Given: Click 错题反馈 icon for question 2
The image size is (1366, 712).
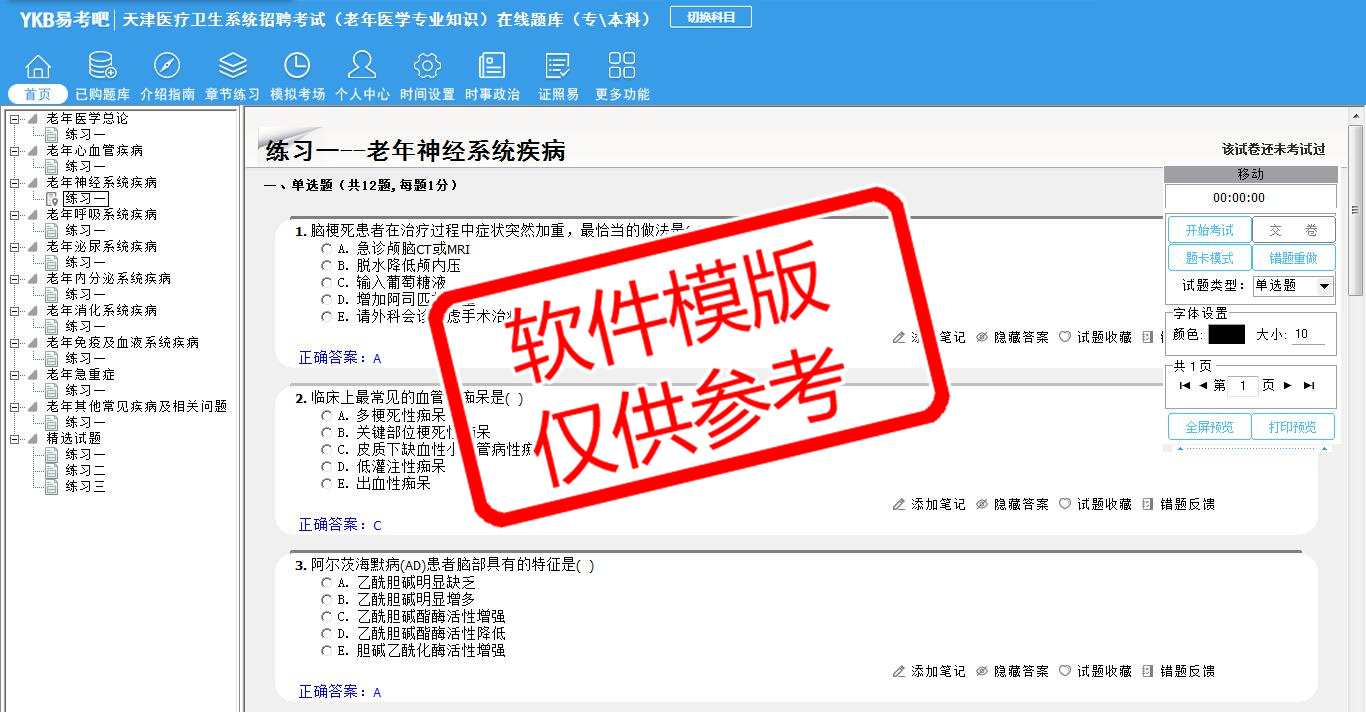Looking at the screenshot, I should 1147,504.
